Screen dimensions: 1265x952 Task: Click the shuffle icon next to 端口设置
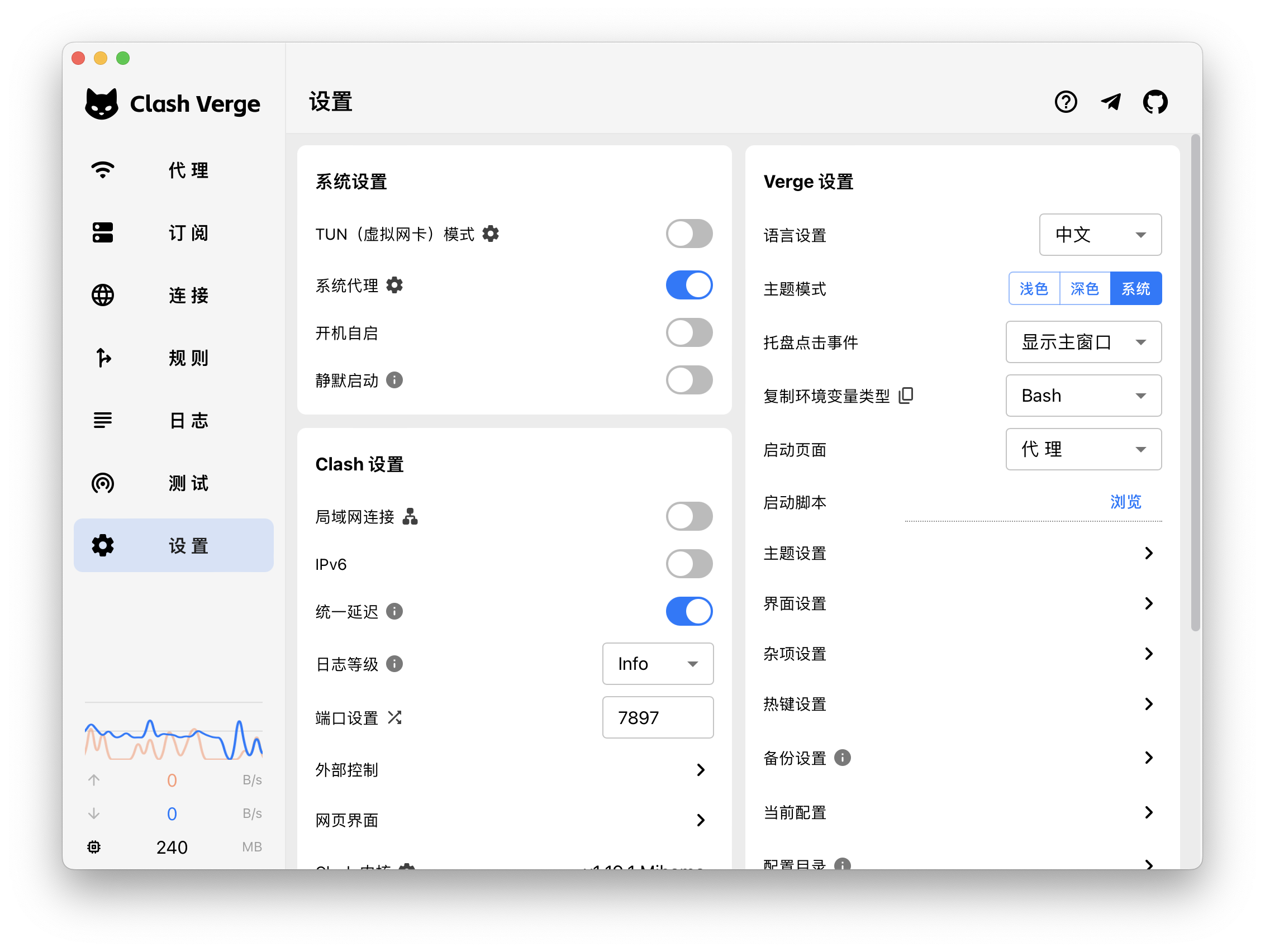click(x=394, y=717)
